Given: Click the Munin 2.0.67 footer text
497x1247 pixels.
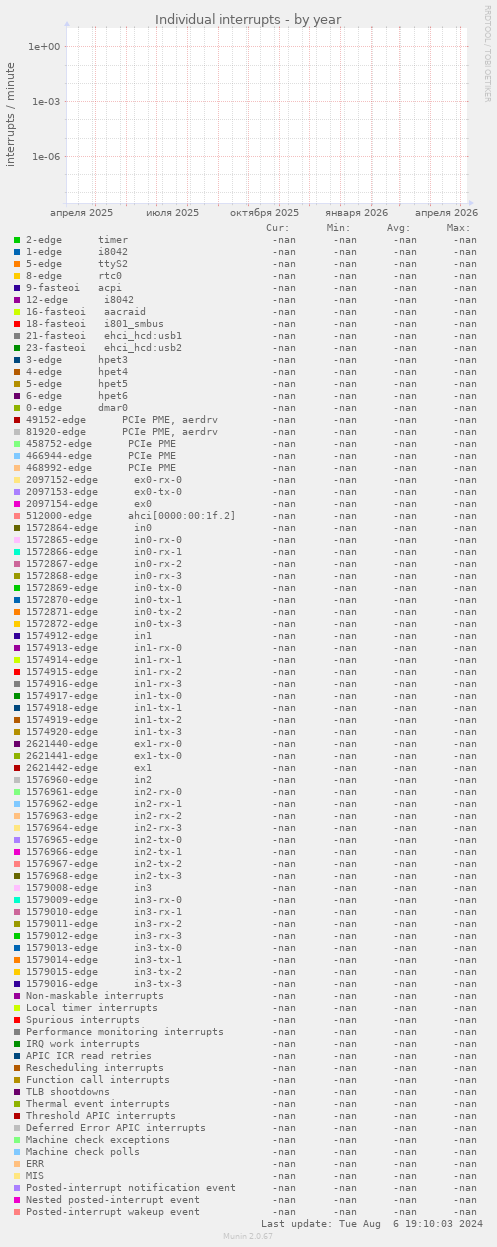Looking at the screenshot, I should tap(248, 1236).
